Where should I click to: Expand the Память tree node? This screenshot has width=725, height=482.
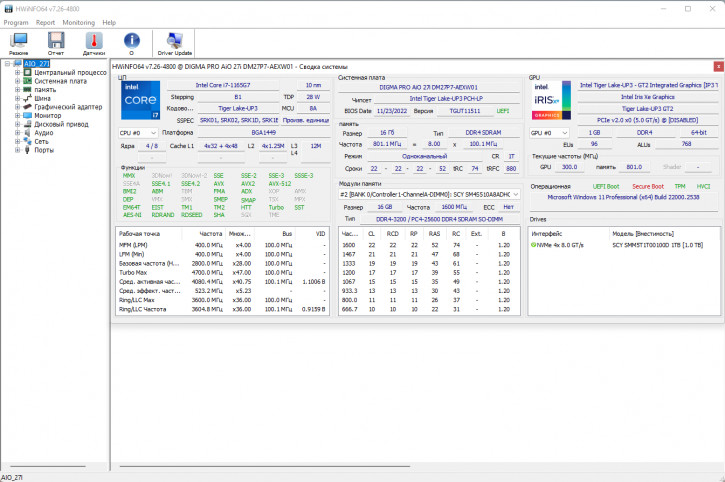[18, 90]
